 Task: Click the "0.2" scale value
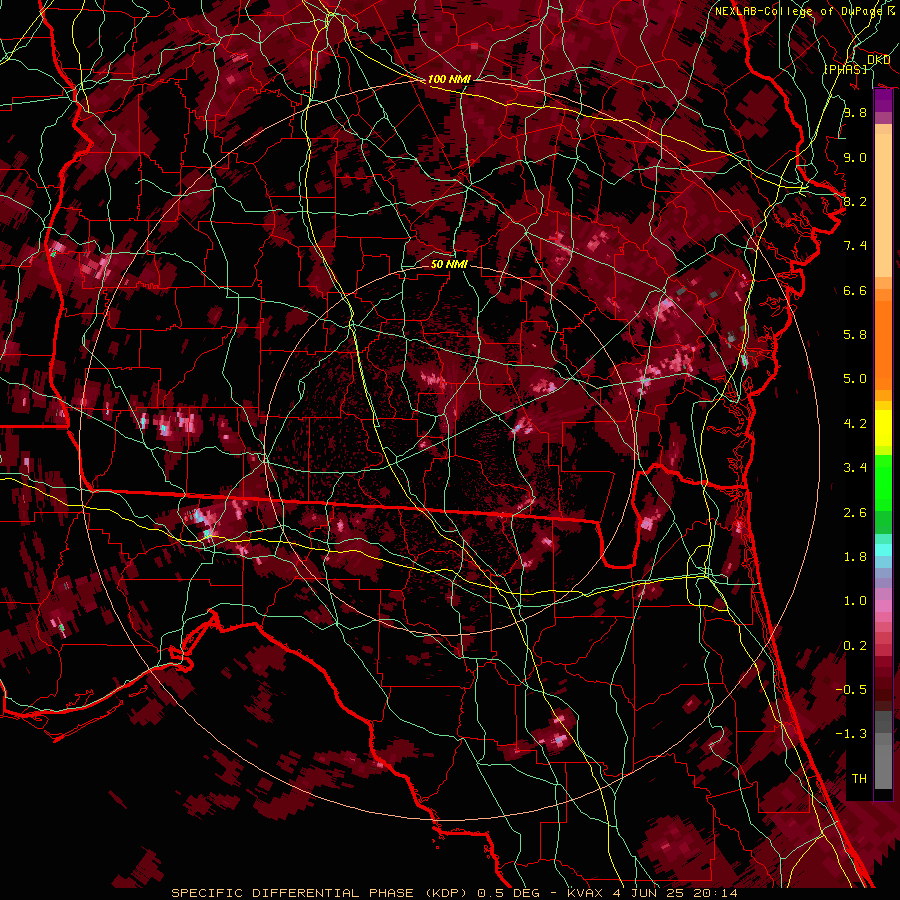pyautogui.click(x=855, y=646)
